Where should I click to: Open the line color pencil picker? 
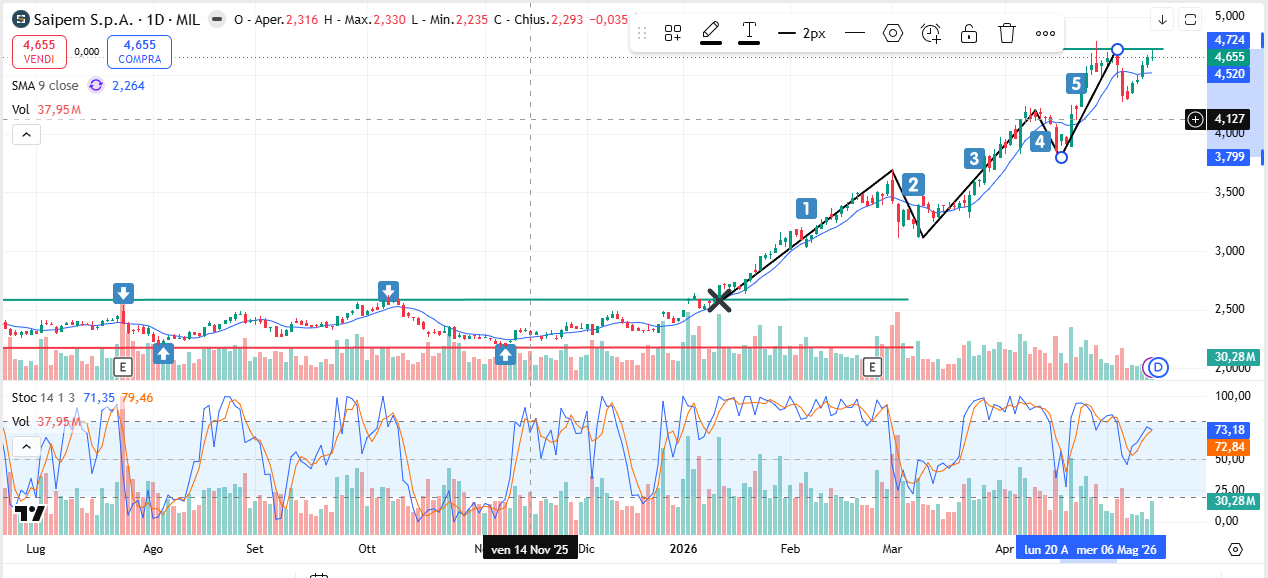(711, 33)
